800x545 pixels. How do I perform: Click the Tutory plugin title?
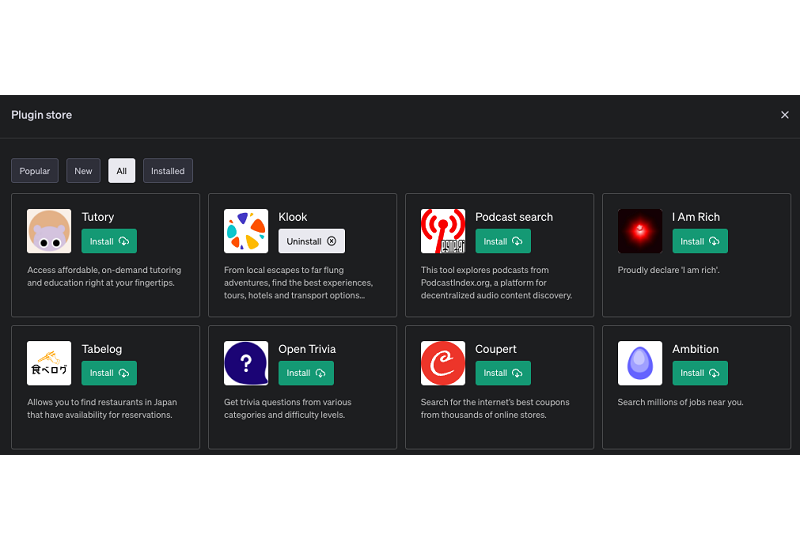[98, 217]
